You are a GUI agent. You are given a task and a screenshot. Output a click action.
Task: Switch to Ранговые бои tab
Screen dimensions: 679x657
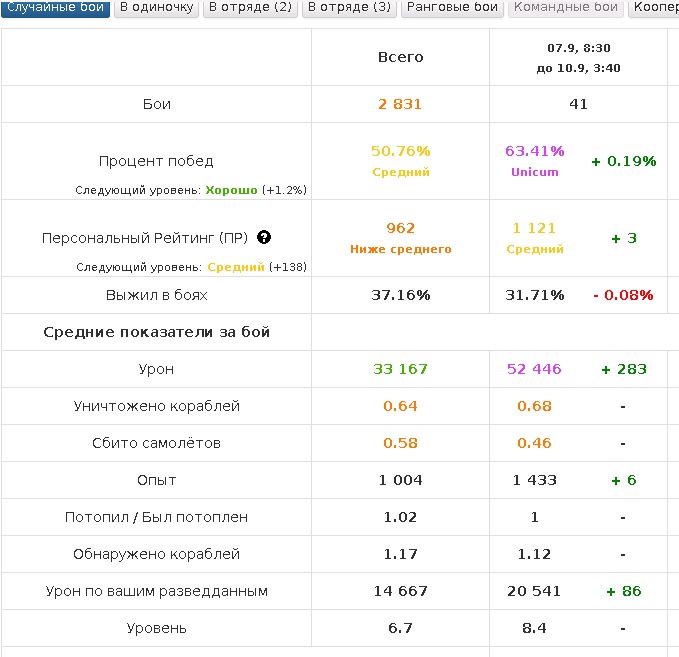tap(452, 8)
